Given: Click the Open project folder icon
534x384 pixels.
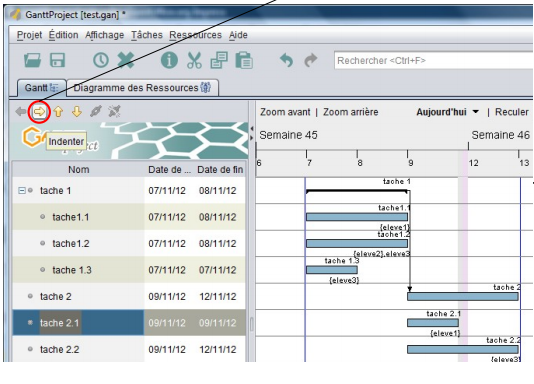Looking at the screenshot, I should 32,61.
